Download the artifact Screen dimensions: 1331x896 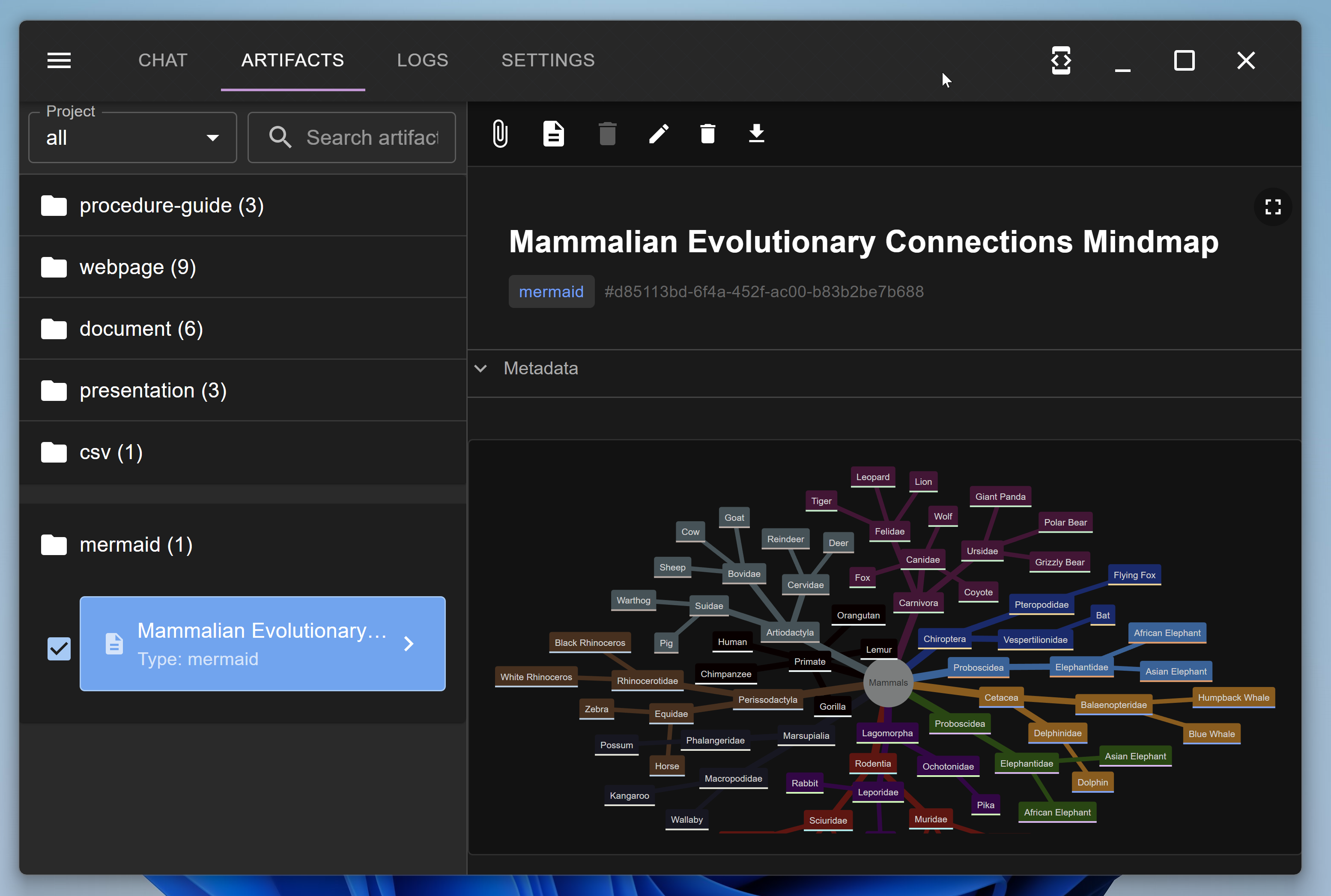[x=756, y=134]
